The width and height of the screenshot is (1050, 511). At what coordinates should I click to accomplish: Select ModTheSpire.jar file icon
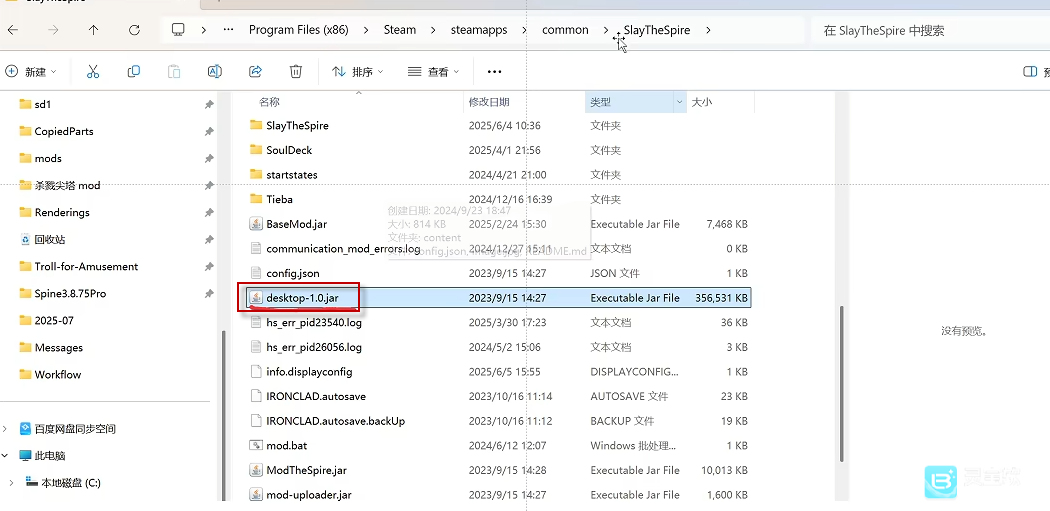pos(255,470)
